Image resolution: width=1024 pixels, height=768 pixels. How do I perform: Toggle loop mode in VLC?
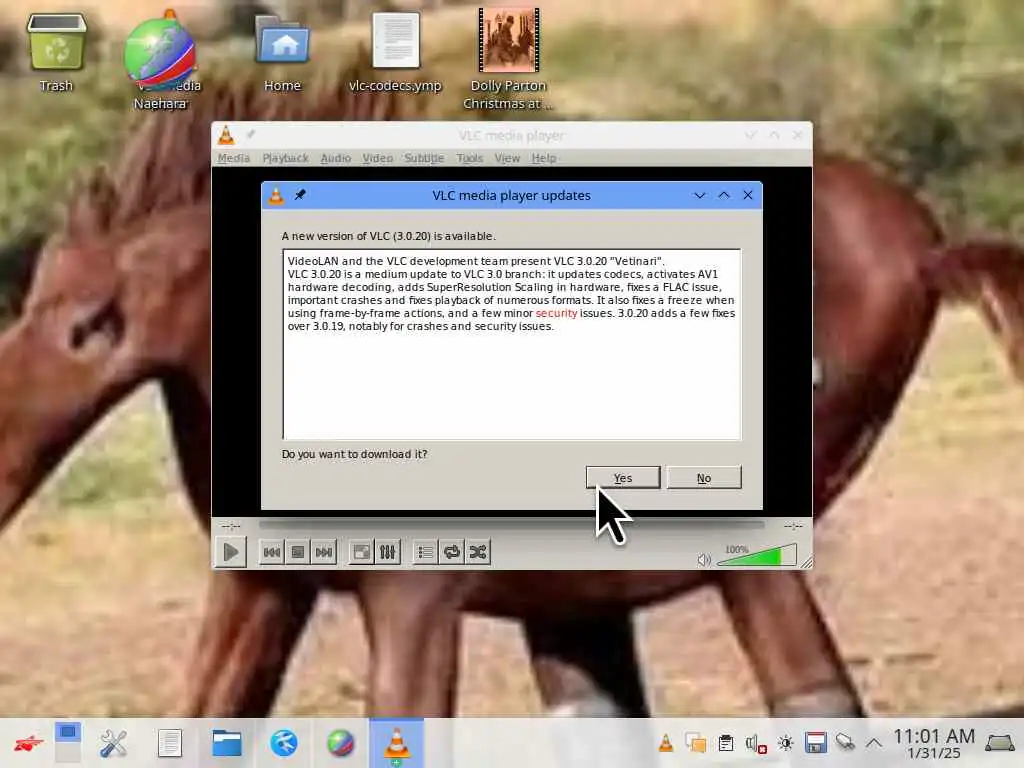point(451,552)
